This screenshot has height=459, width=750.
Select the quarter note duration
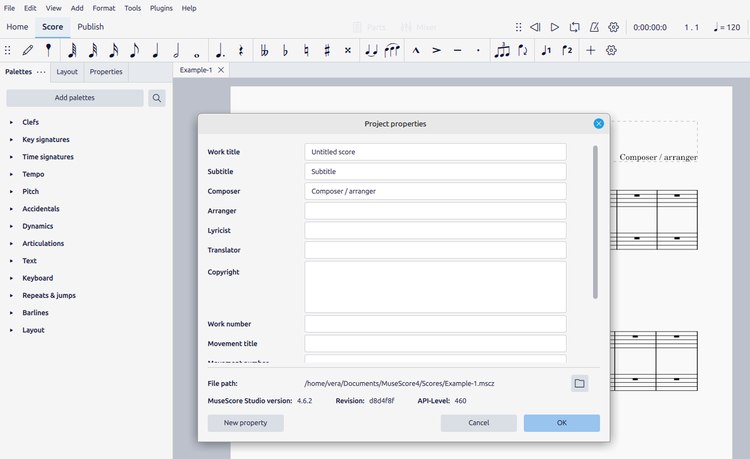[x=155, y=50]
